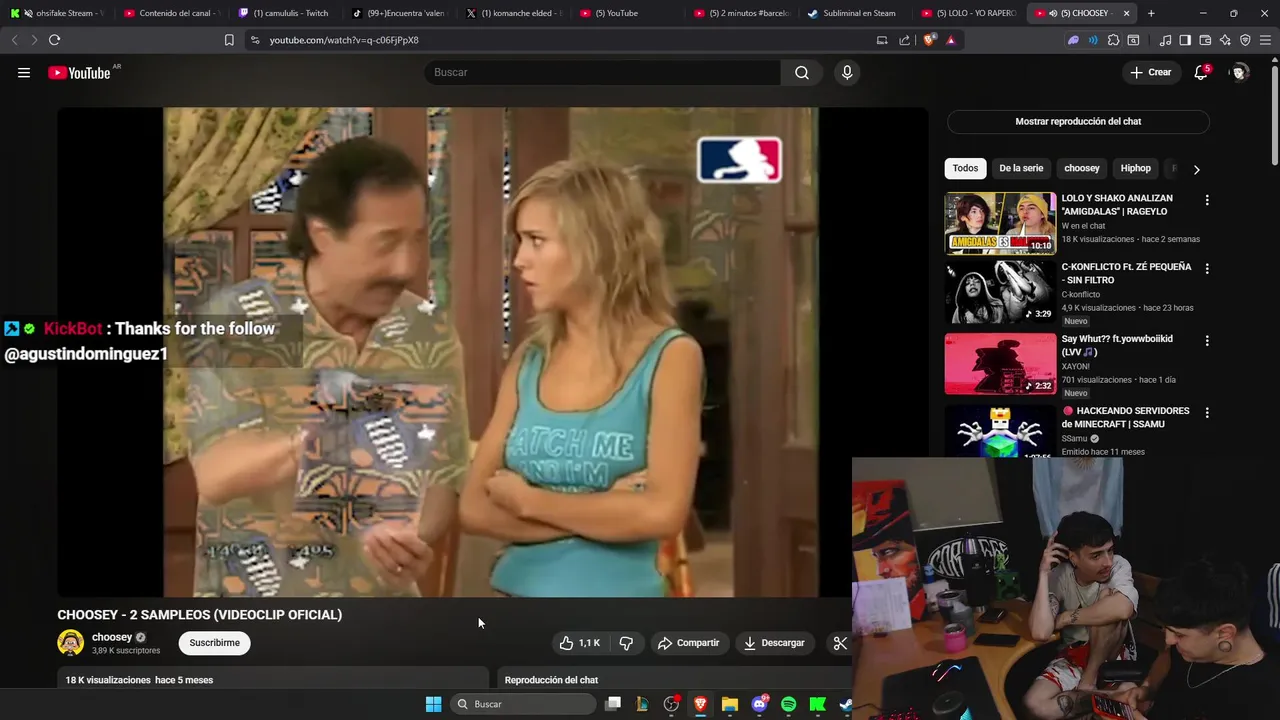Click the Crear button
The width and height of the screenshot is (1280, 720).
point(1150,72)
